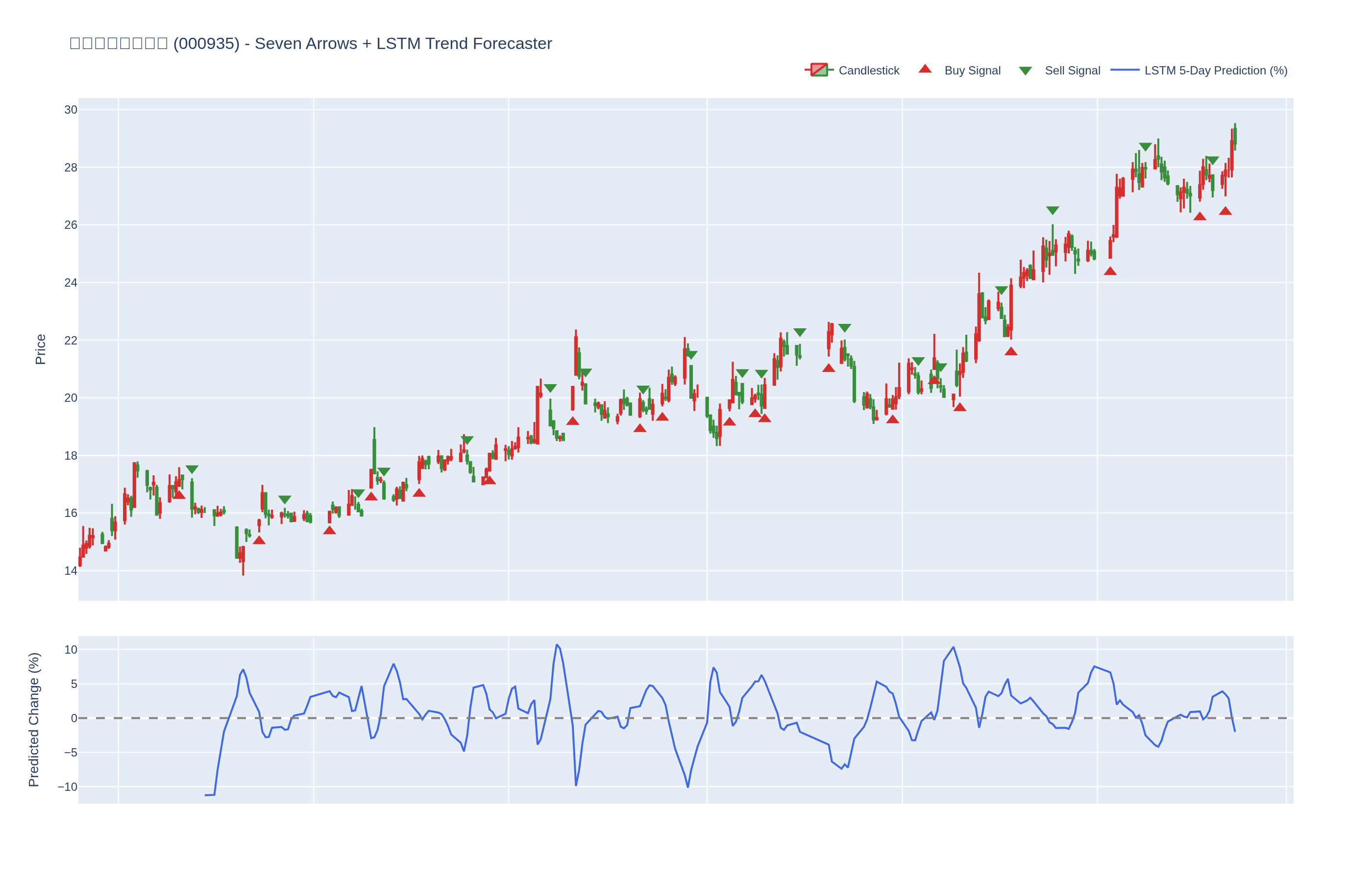This screenshot has height=882, width=1372.
Task: Click the rightmost Buy Signal triangle marker
Action: pos(1225,211)
